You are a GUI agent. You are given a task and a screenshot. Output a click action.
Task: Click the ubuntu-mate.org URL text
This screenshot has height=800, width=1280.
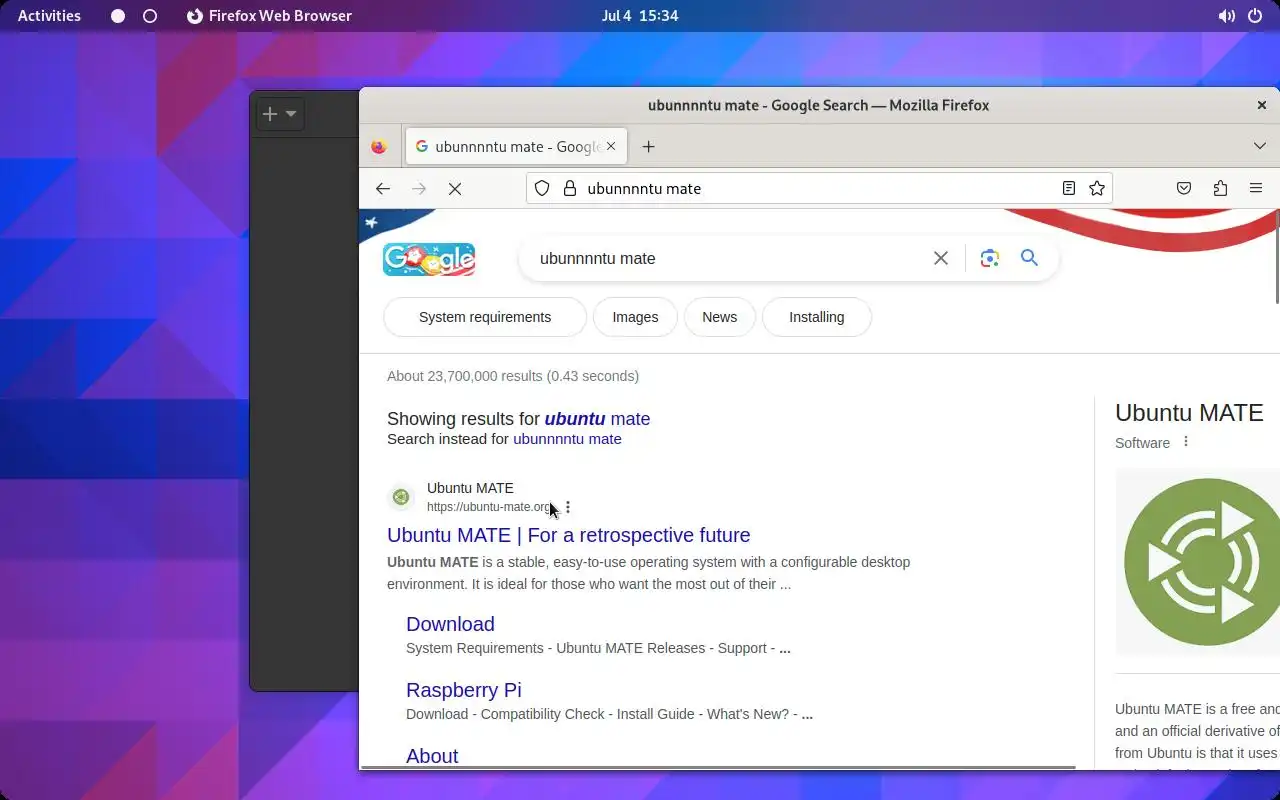coord(489,507)
